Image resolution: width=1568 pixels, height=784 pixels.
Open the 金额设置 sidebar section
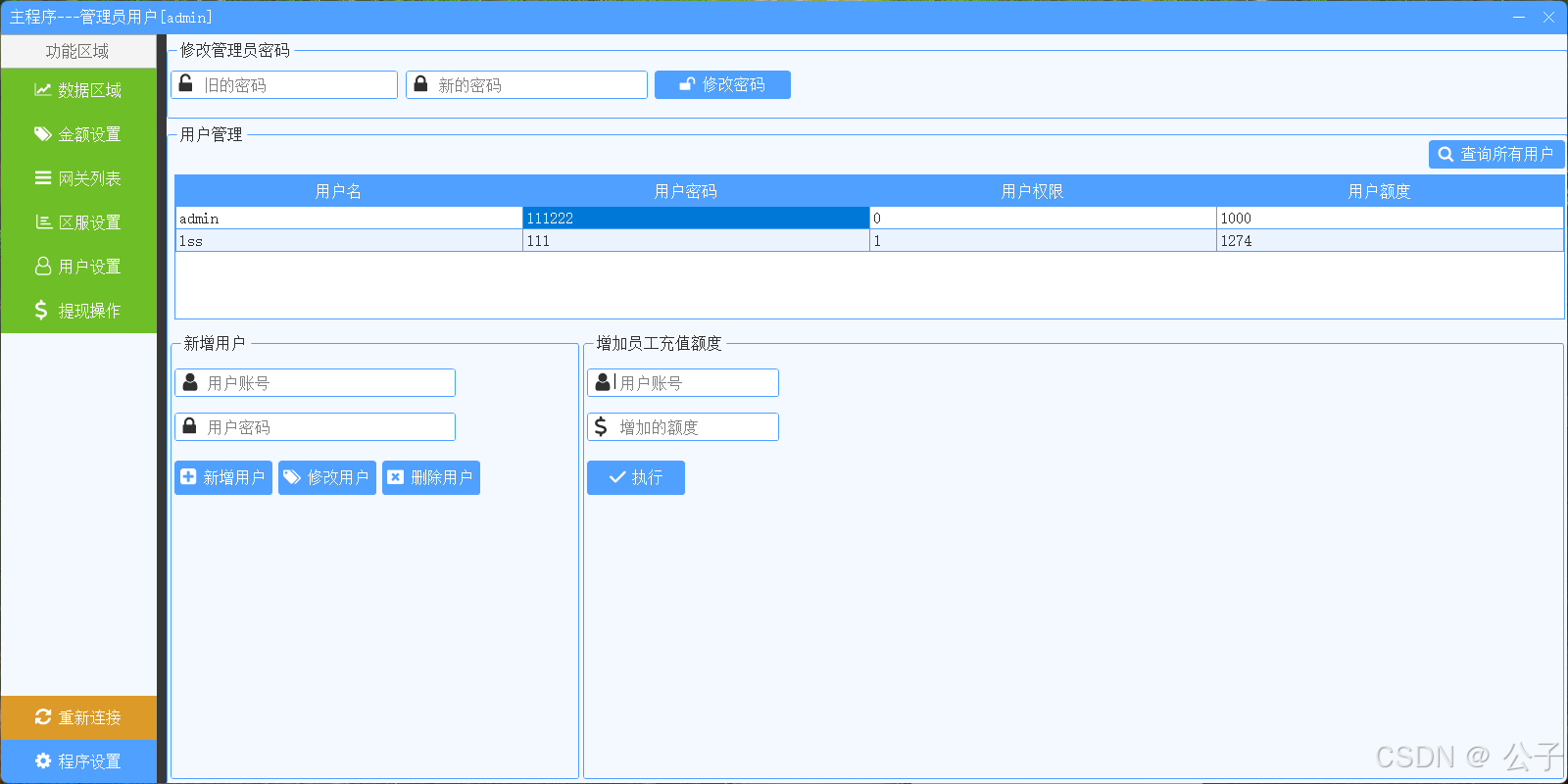tap(78, 134)
